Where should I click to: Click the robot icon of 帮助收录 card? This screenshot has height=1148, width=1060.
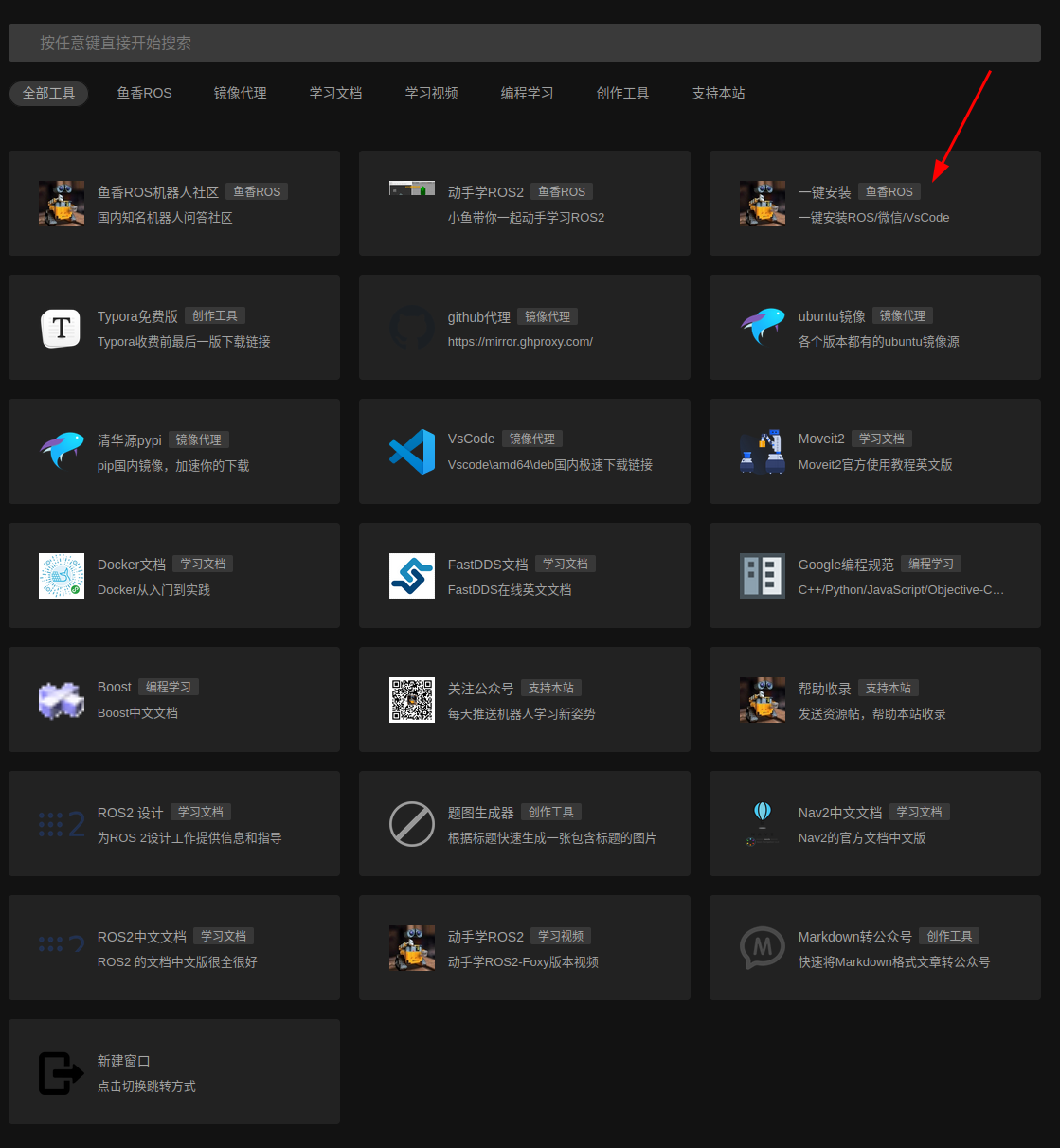(x=763, y=700)
